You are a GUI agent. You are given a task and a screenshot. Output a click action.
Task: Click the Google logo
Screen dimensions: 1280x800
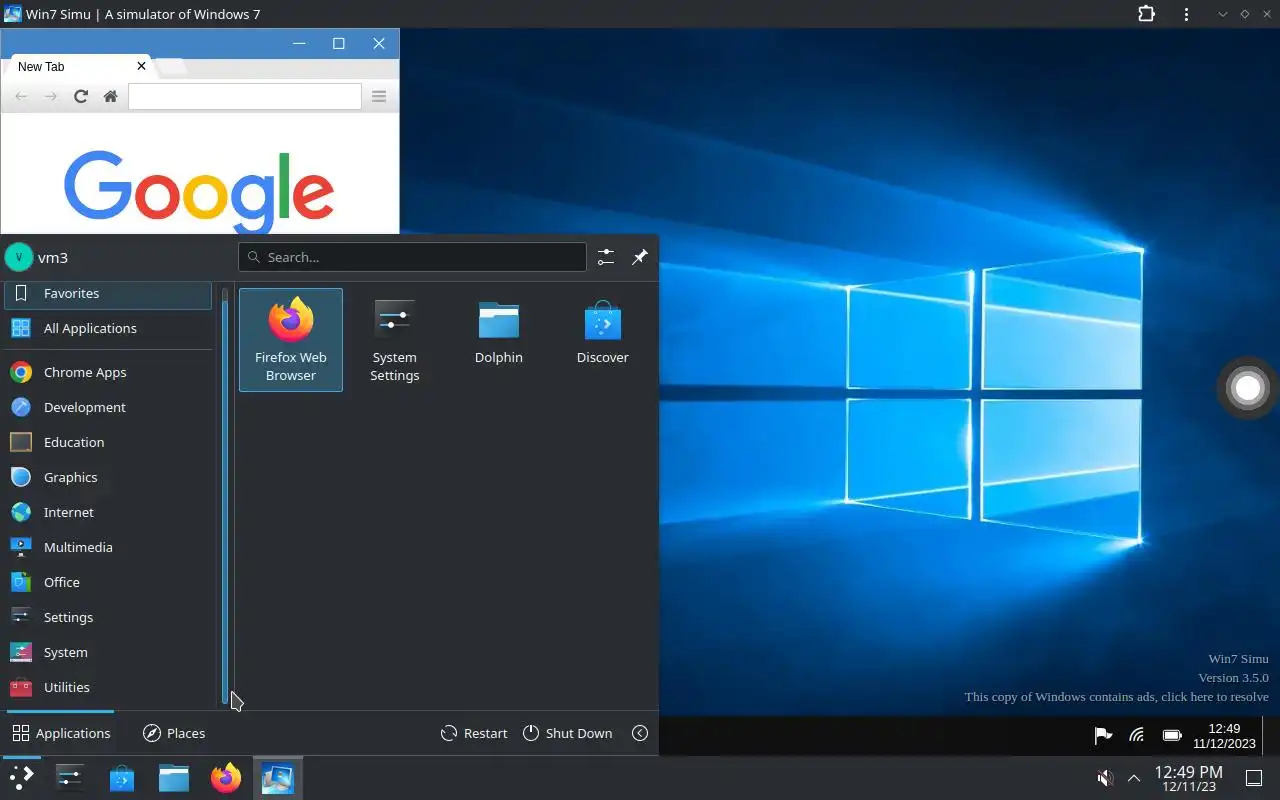(199, 192)
